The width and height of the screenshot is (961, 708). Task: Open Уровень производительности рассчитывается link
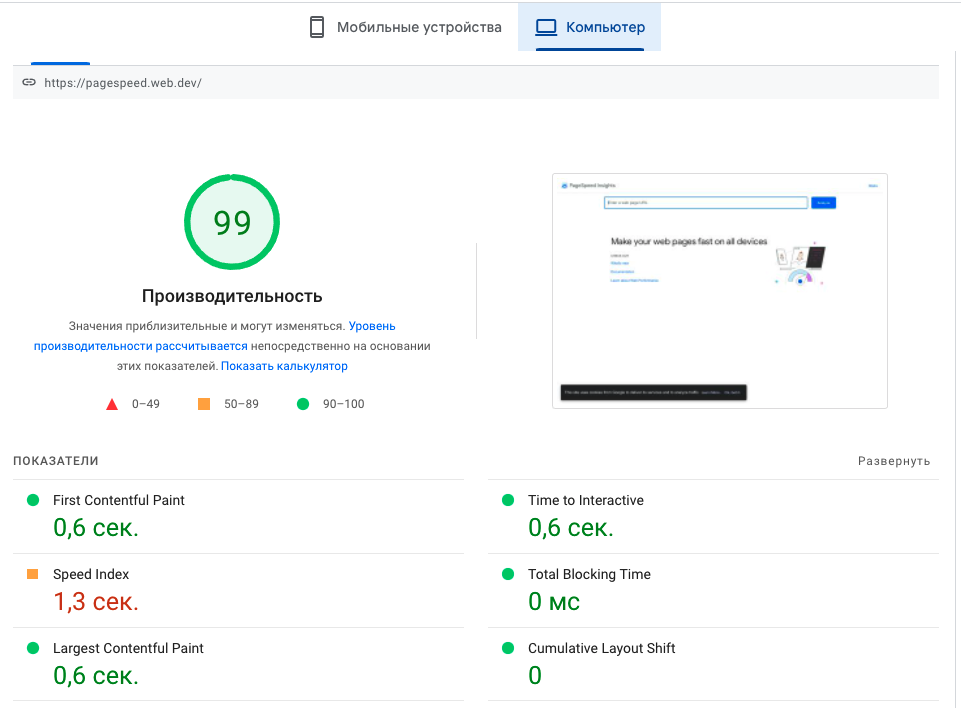click(x=214, y=336)
